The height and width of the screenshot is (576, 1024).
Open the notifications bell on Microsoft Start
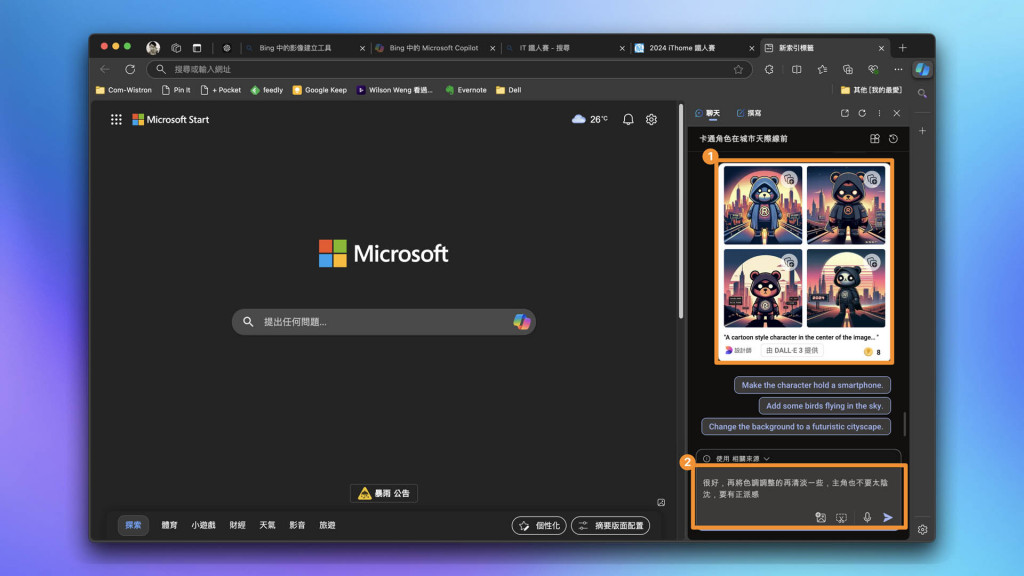(628, 120)
